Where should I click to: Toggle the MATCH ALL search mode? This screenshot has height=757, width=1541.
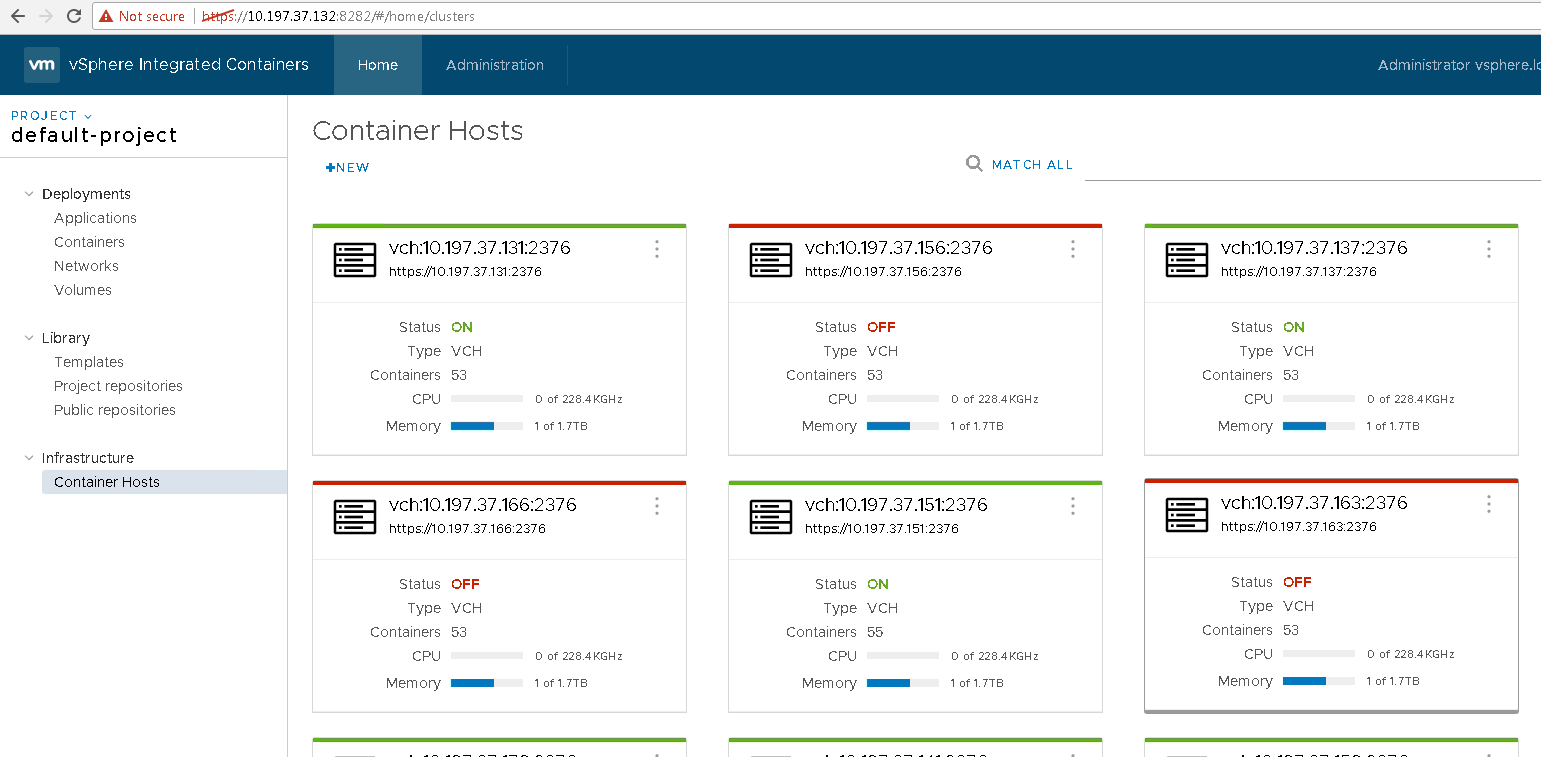click(1032, 165)
